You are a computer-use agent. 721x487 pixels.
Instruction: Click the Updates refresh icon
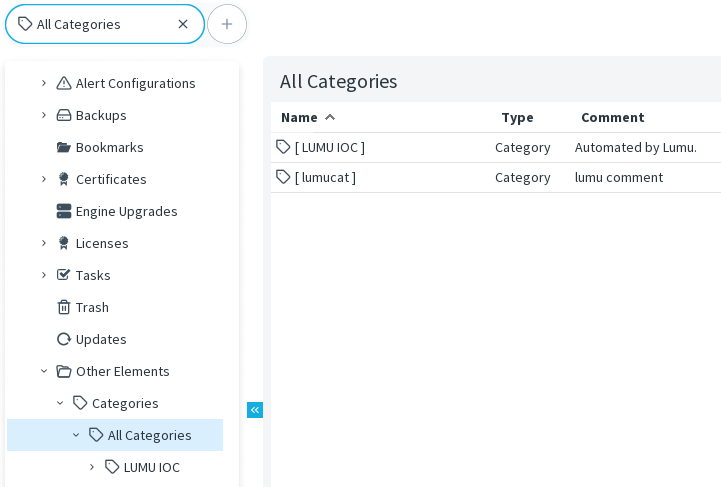point(64,339)
